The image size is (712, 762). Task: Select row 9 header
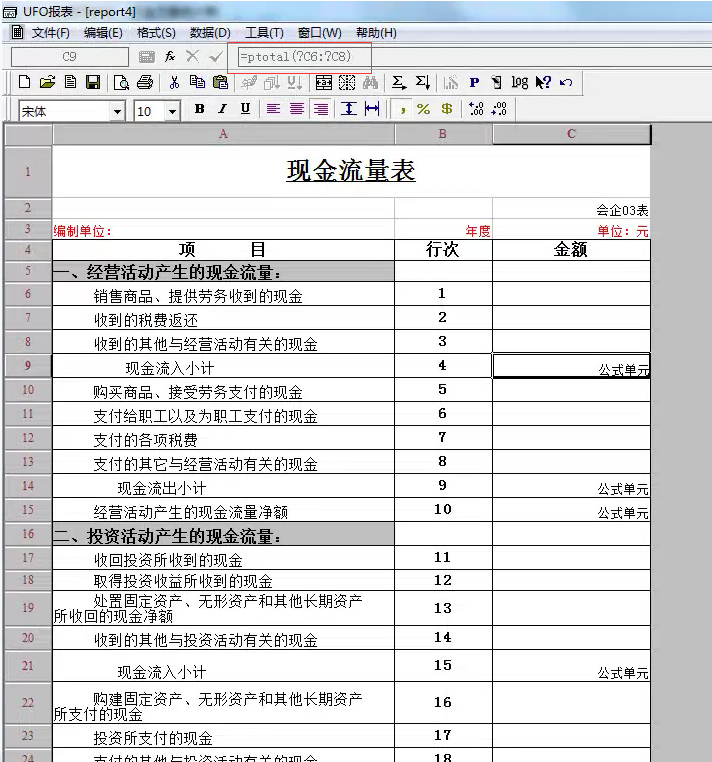(28, 365)
